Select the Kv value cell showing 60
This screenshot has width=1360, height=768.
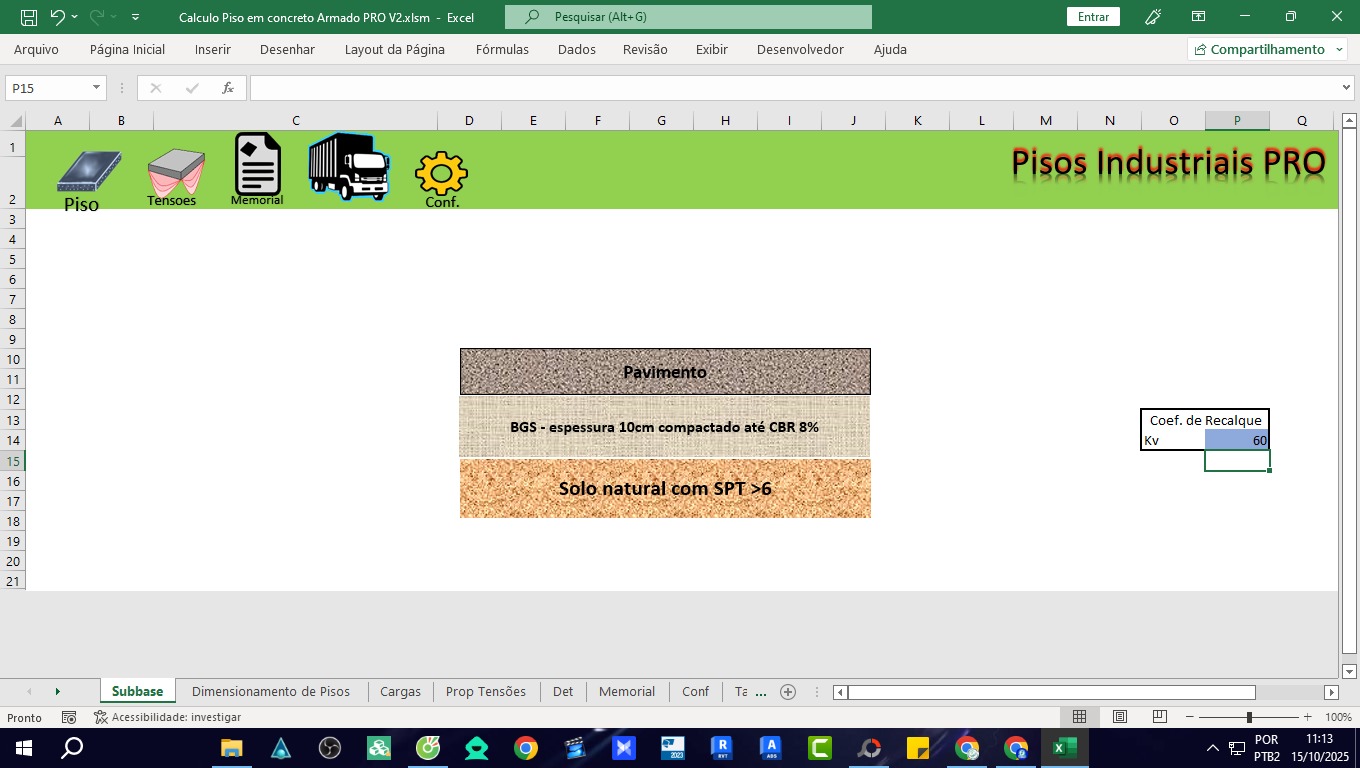1237,440
